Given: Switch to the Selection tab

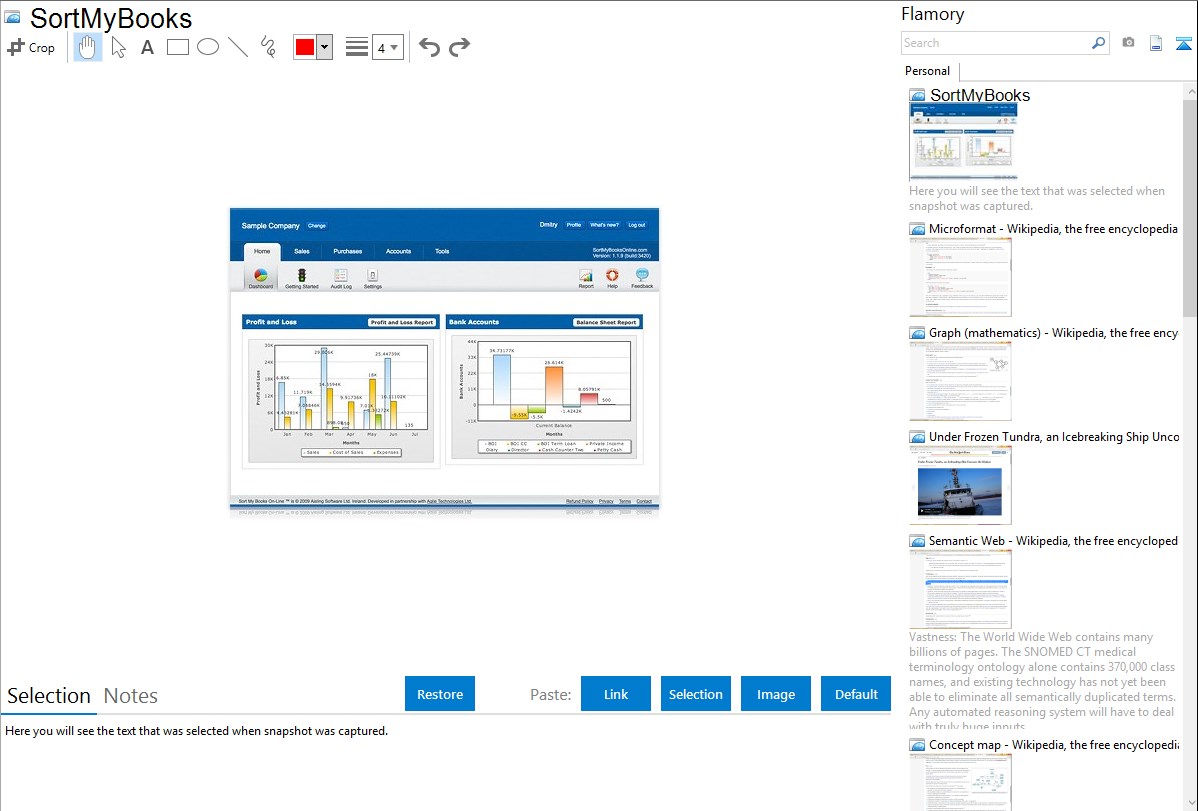Looking at the screenshot, I should pos(49,696).
